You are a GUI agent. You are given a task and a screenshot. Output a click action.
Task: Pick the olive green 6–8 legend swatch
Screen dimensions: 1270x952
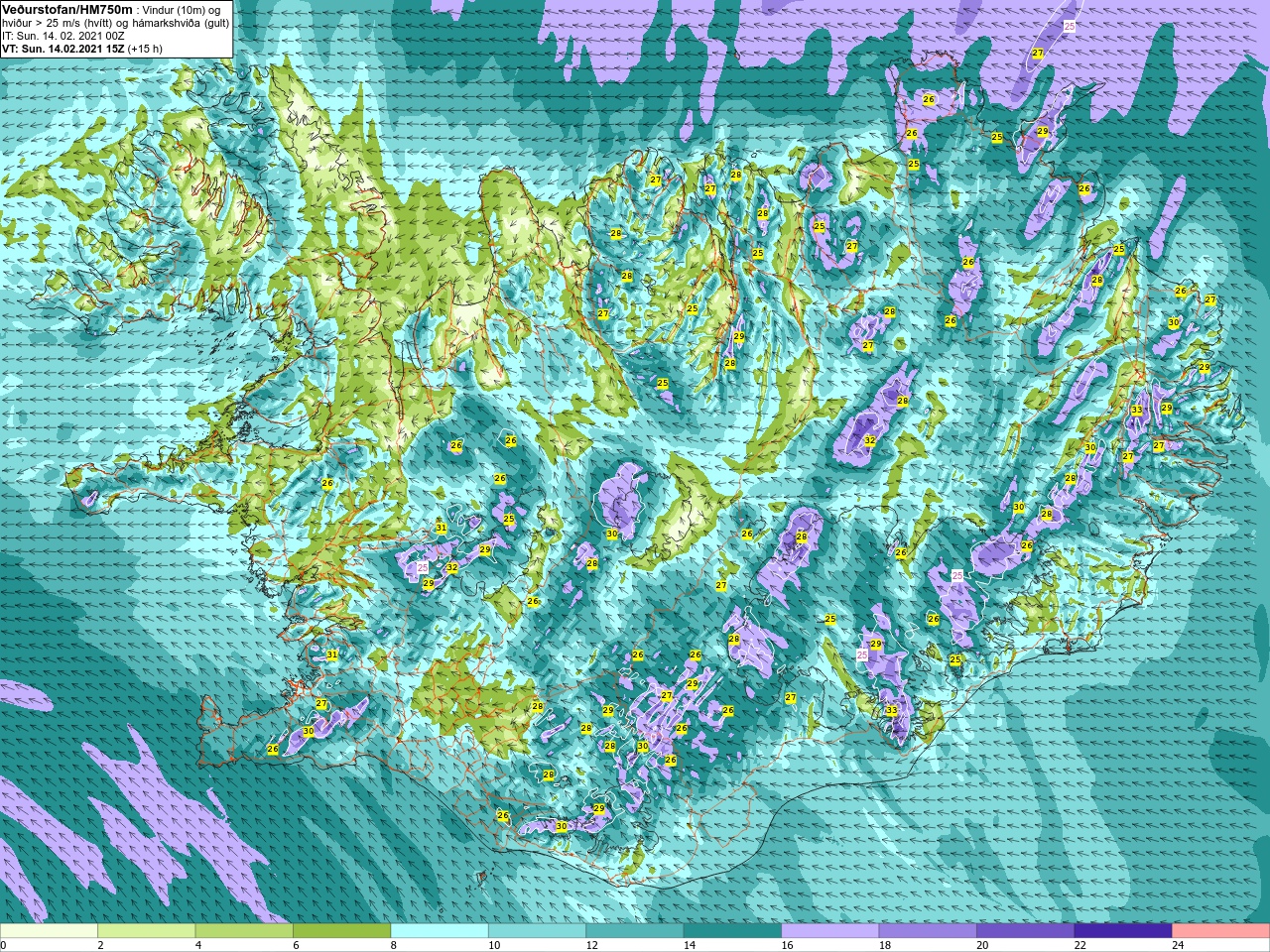341,930
